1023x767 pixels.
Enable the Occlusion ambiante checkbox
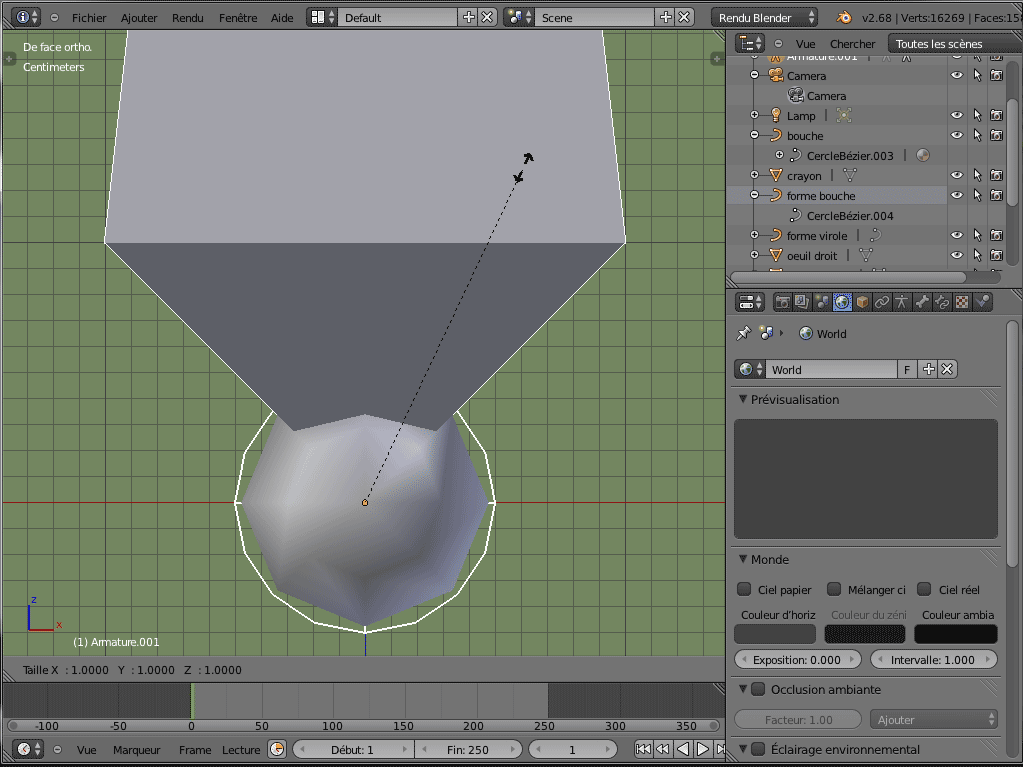(758, 689)
